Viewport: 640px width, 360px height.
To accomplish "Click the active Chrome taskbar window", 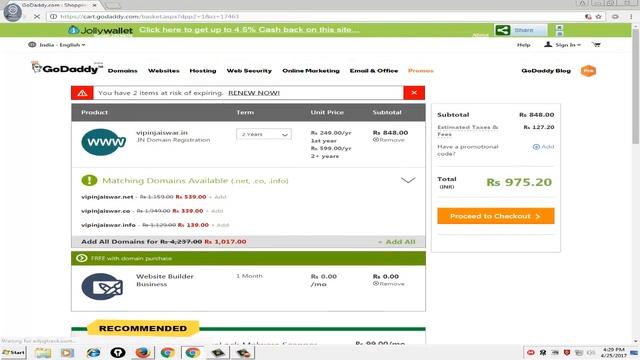I will (193, 352).
